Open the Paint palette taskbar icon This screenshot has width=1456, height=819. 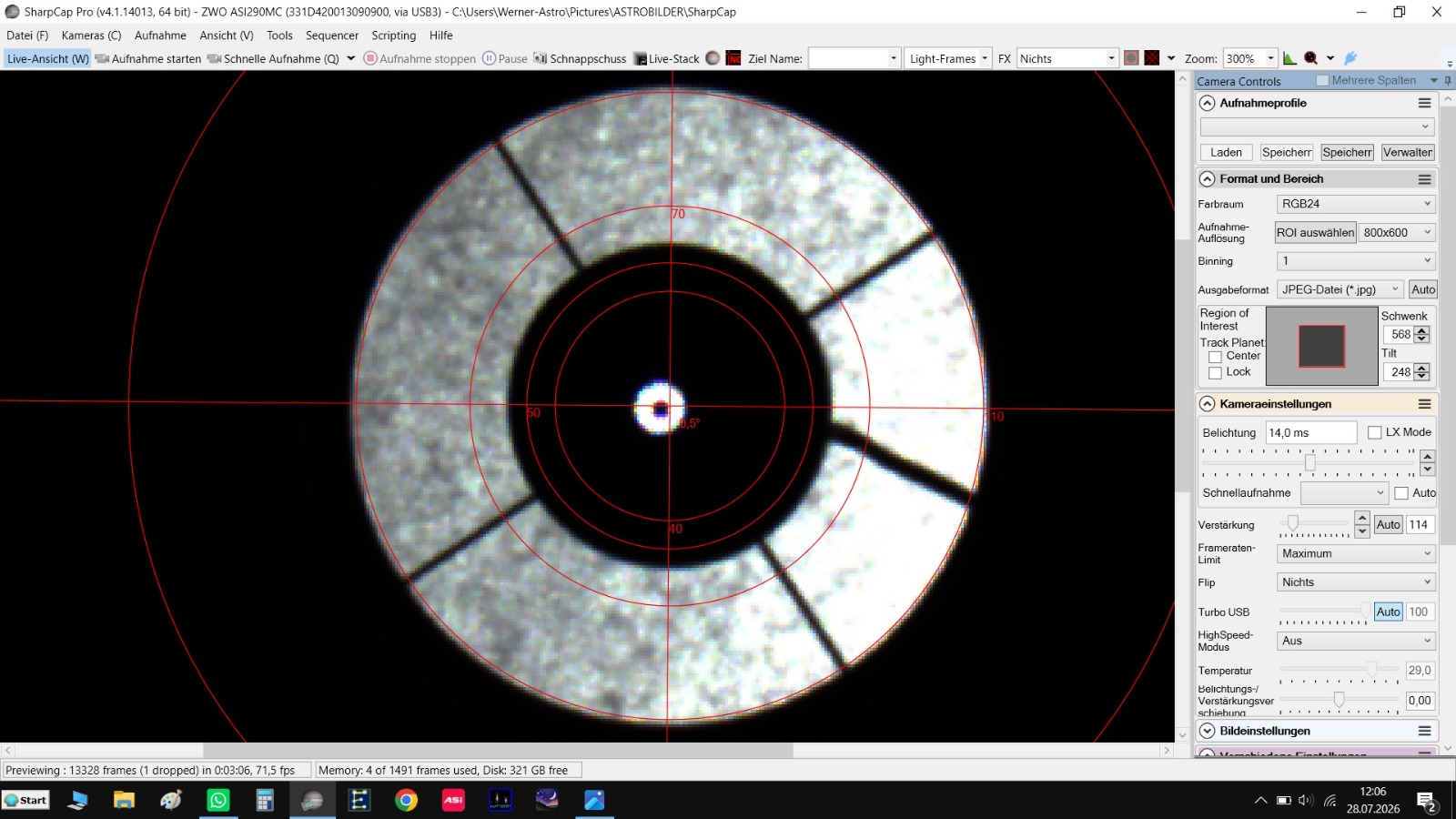(171, 800)
